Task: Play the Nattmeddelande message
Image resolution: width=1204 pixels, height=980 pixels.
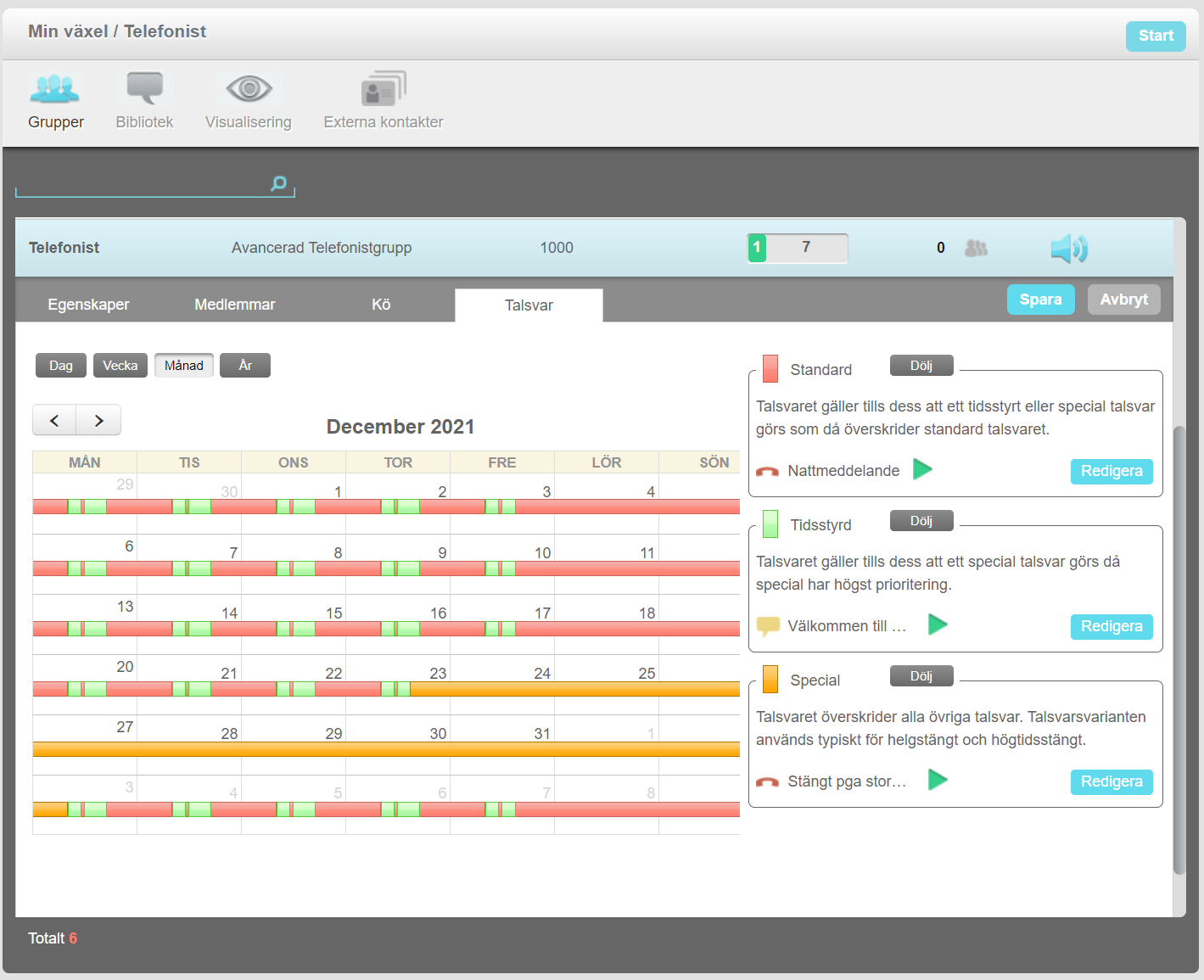Action: coord(922,469)
